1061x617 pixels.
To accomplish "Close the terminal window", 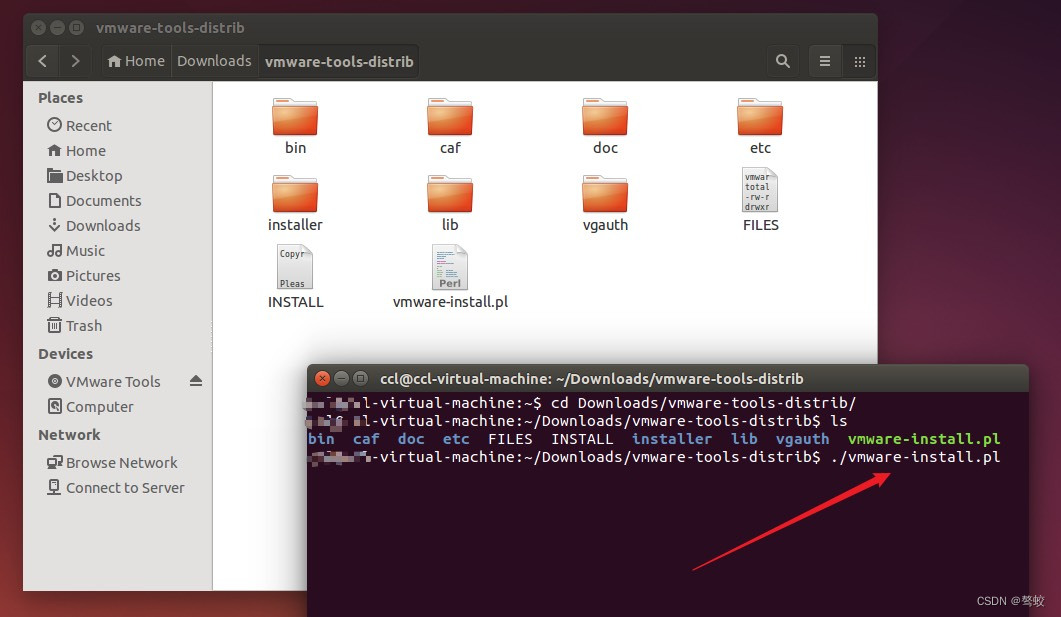I will [x=323, y=378].
